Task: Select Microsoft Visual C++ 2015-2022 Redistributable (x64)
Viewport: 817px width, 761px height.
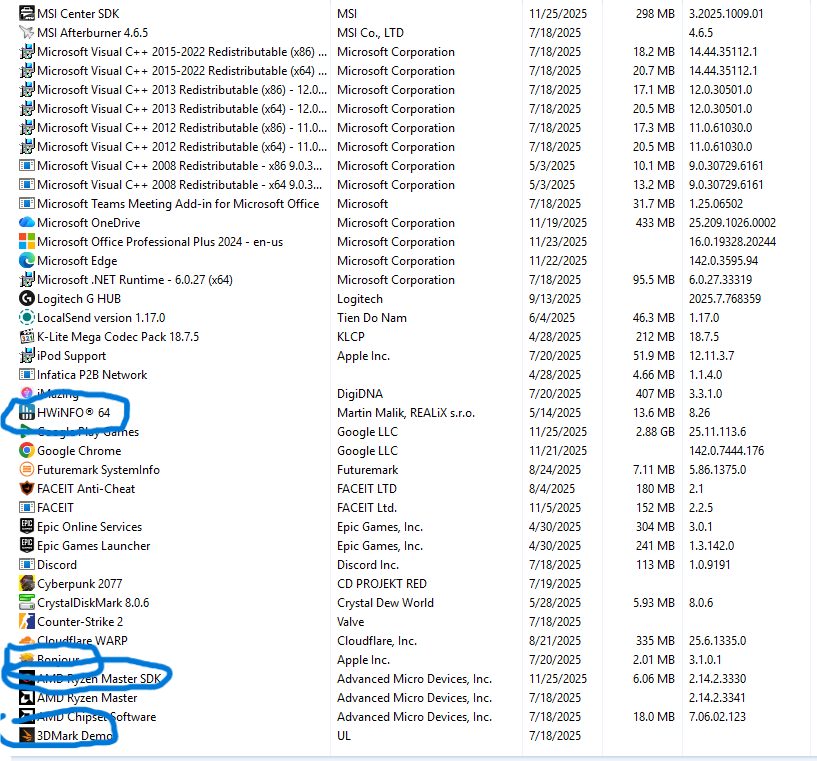Action: pyautogui.click(x=182, y=71)
